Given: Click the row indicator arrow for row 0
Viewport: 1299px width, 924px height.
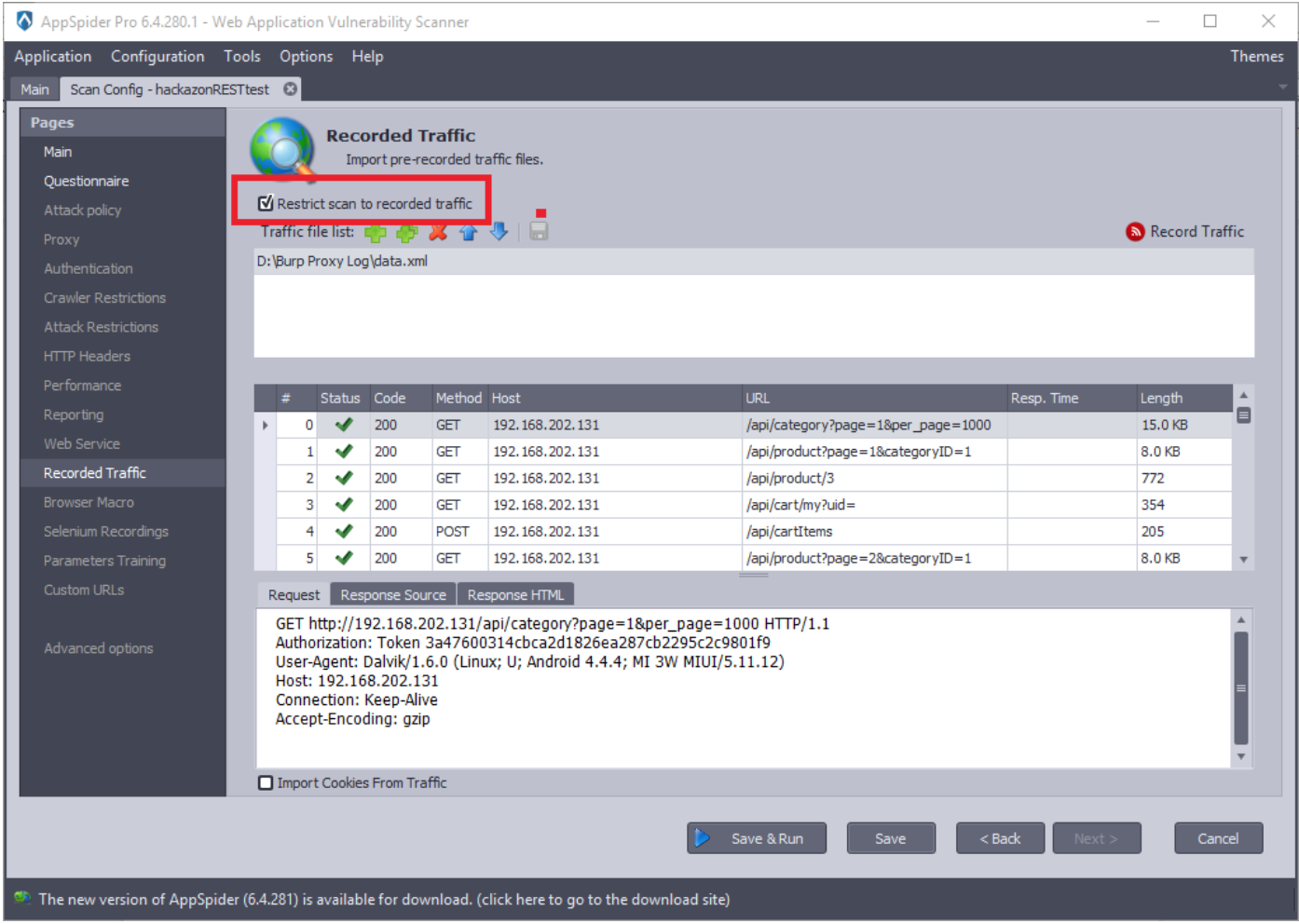Looking at the screenshot, I should coord(266,425).
